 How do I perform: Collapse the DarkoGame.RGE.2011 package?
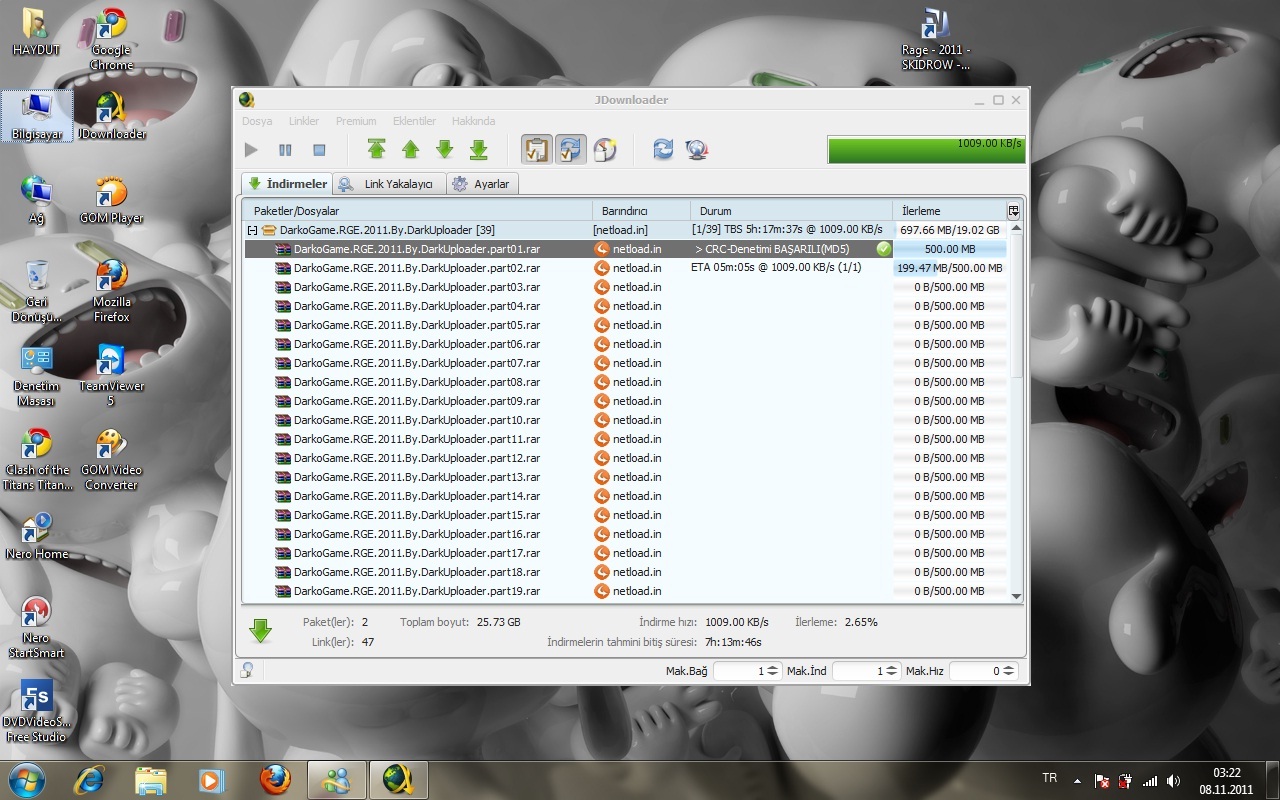coord(253,230)
